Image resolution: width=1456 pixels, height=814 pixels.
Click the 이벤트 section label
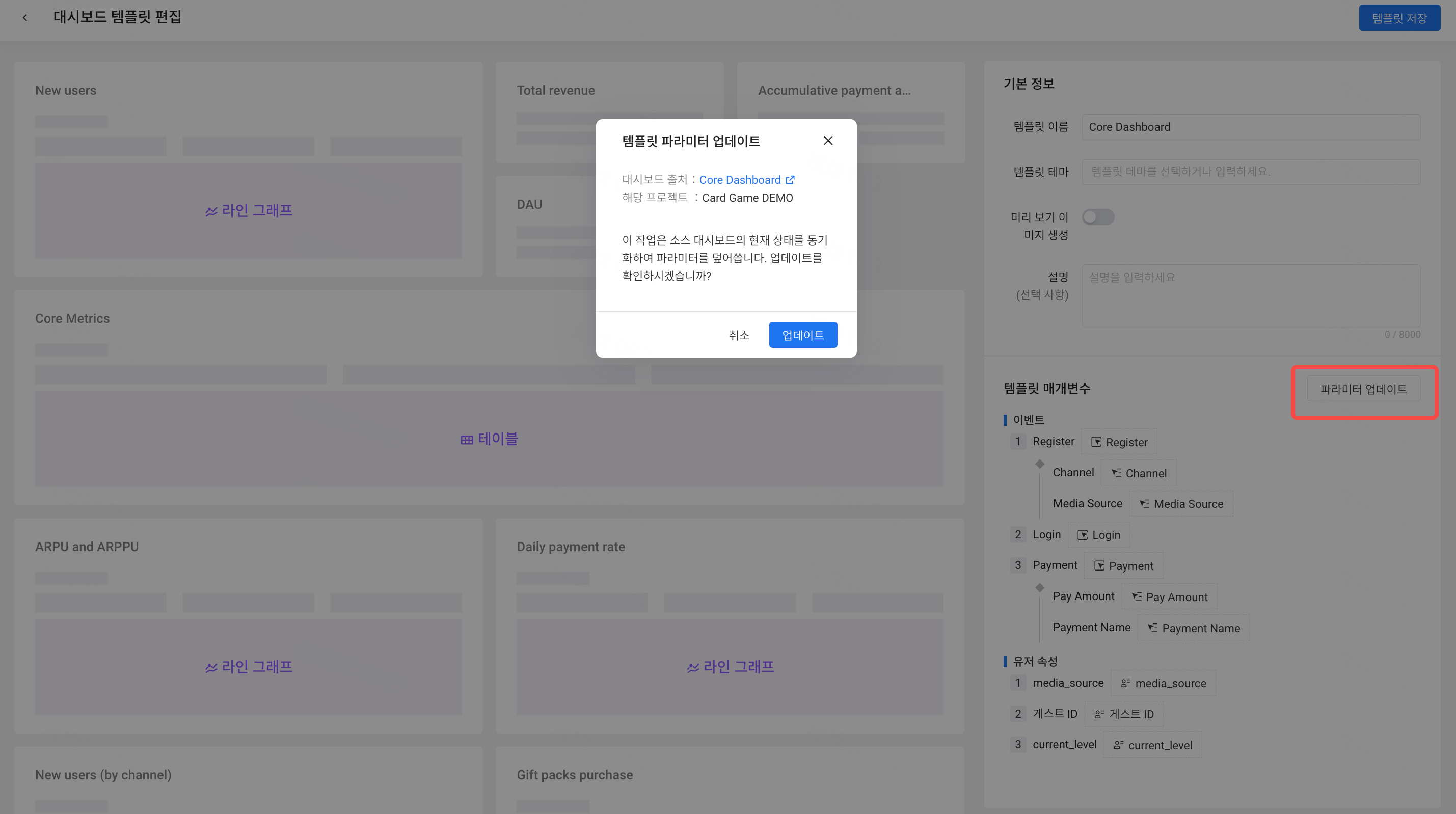click(1028, 419)
